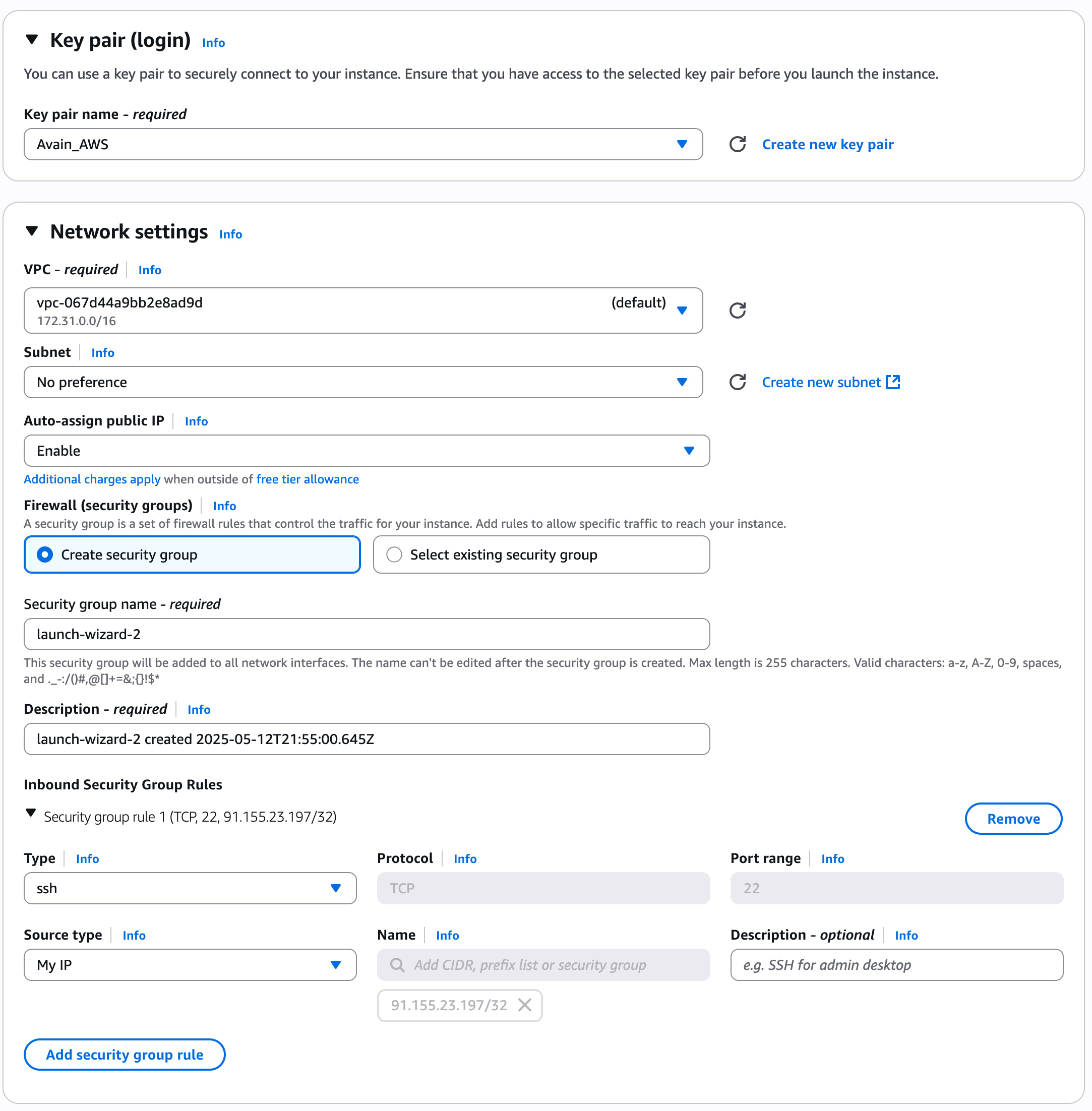
Task: Open the Key pair name dropdown
Action: tap(363, 144)
